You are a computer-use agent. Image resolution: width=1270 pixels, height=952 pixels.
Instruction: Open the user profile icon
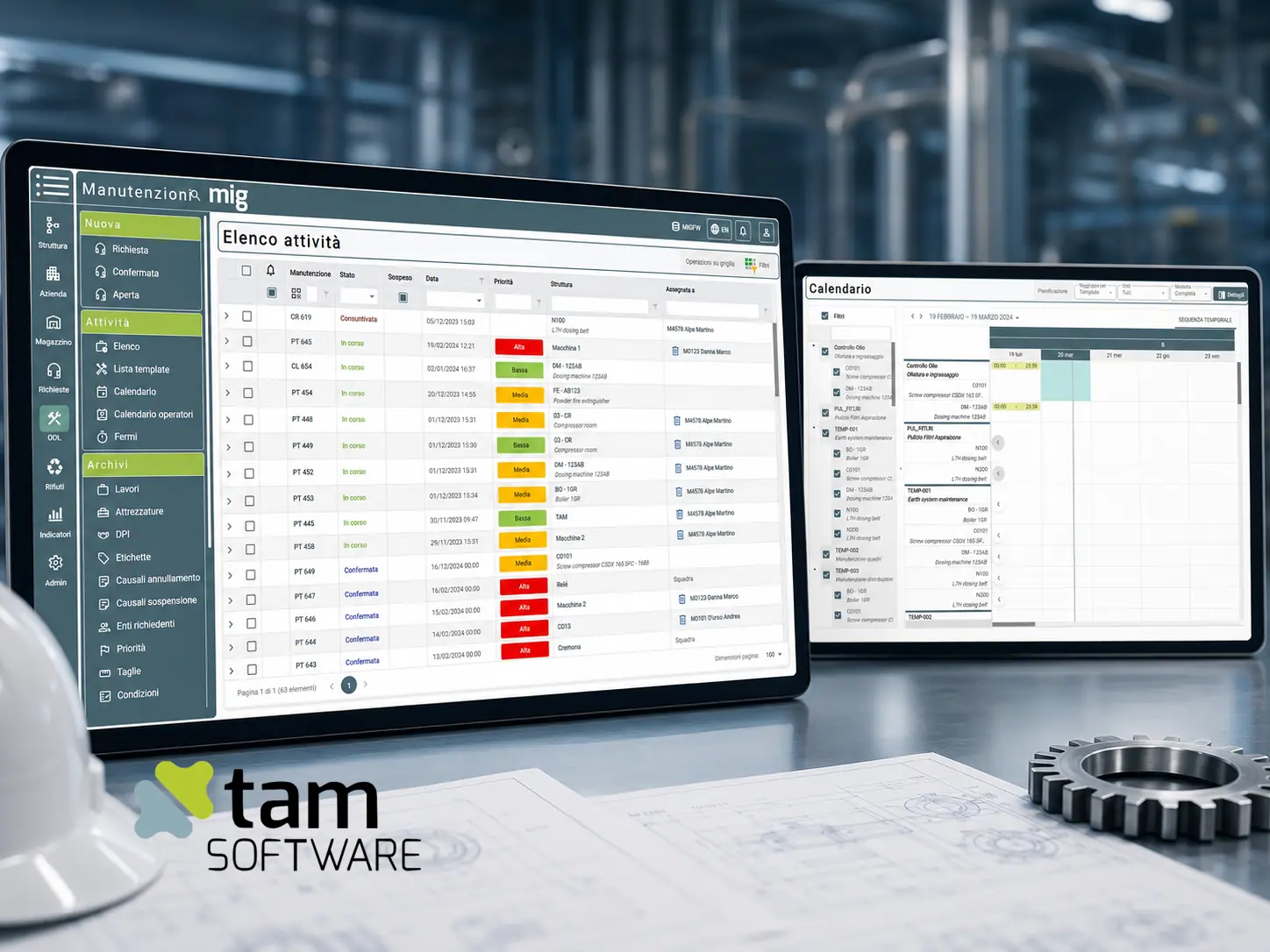[766, 232]
